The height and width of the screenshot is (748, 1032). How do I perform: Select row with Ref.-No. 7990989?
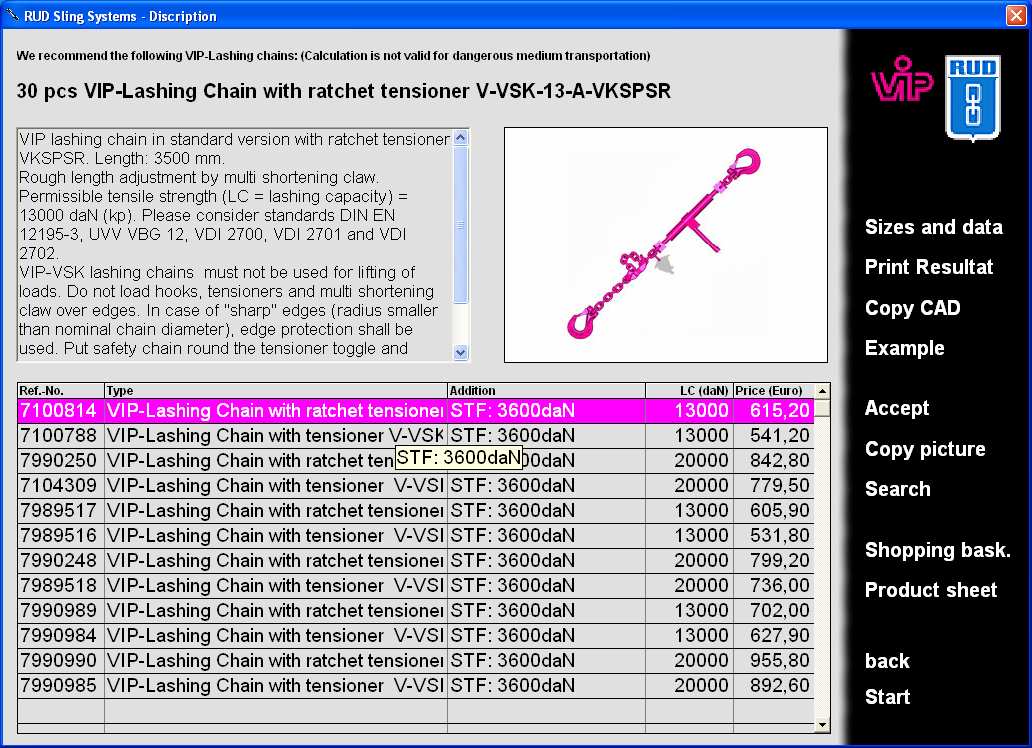(x=416, y=611)
